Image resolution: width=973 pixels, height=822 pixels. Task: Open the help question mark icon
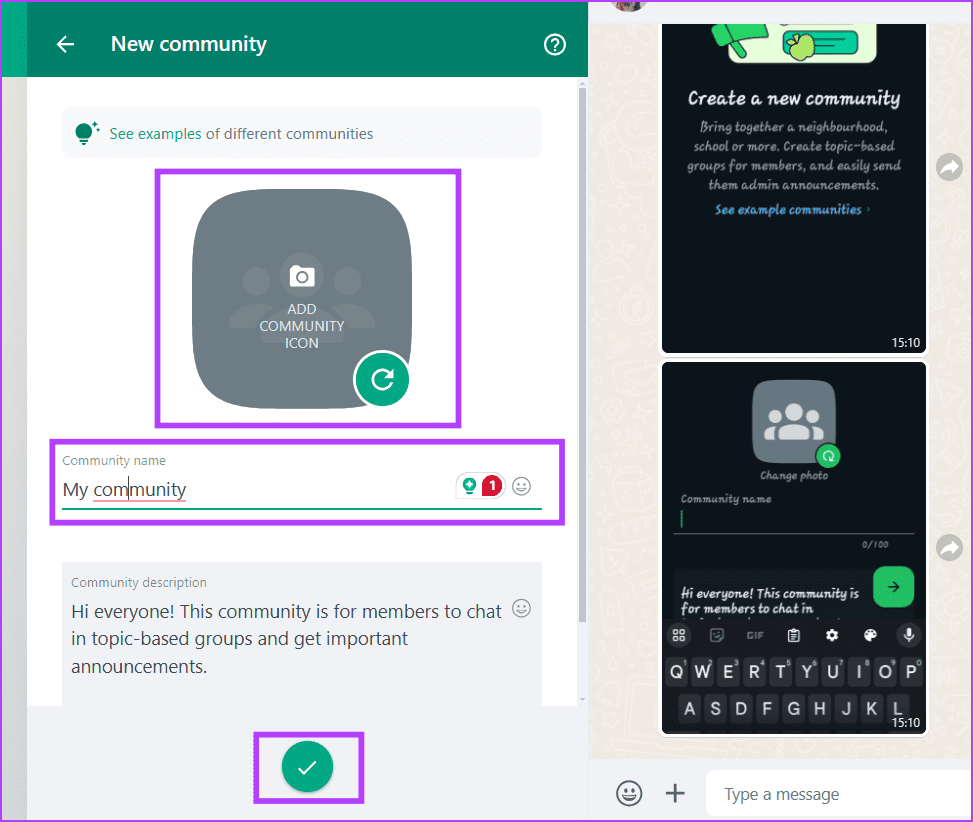(x=554, y=44)
